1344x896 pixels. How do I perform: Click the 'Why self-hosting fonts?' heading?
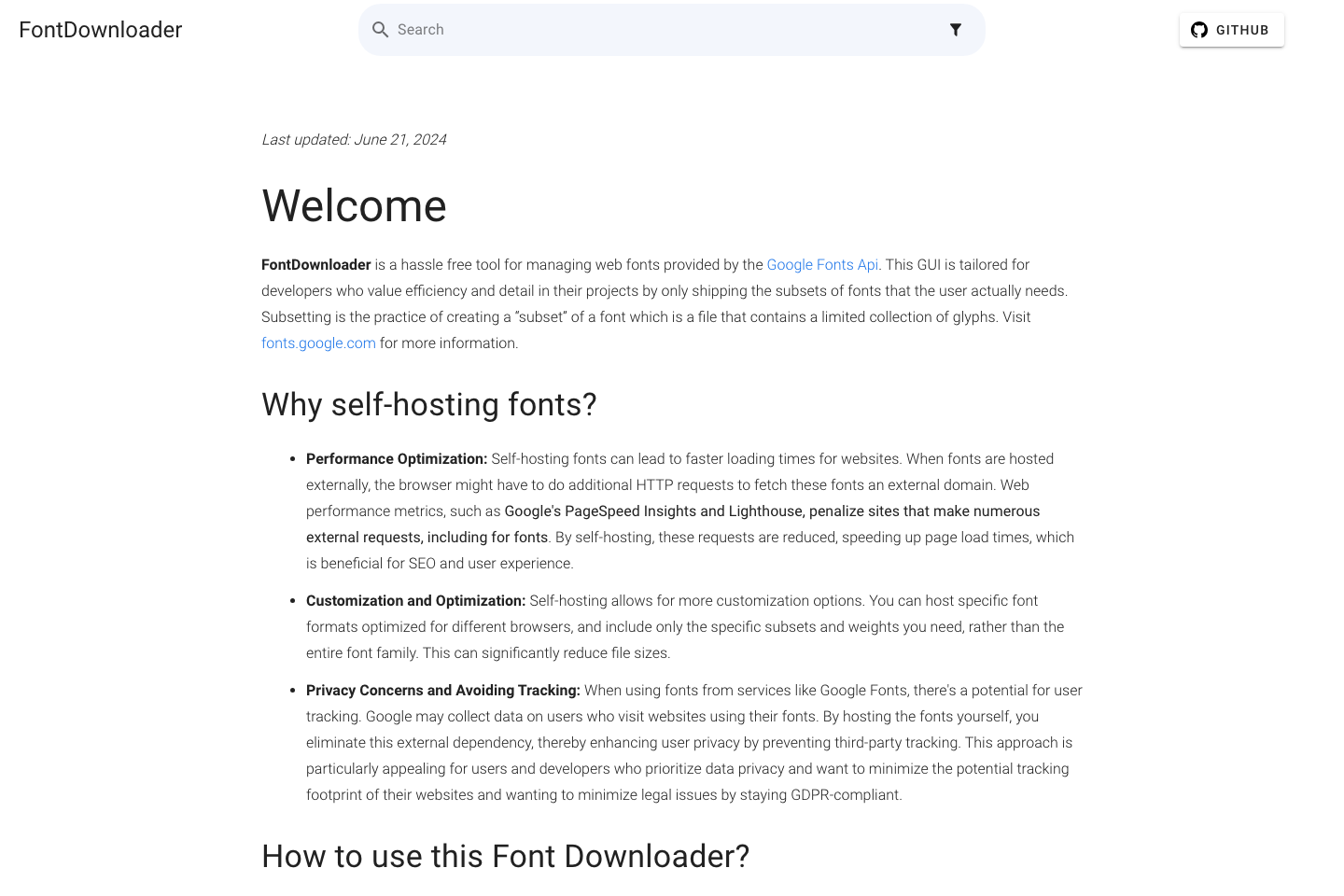tap(428, 404)
